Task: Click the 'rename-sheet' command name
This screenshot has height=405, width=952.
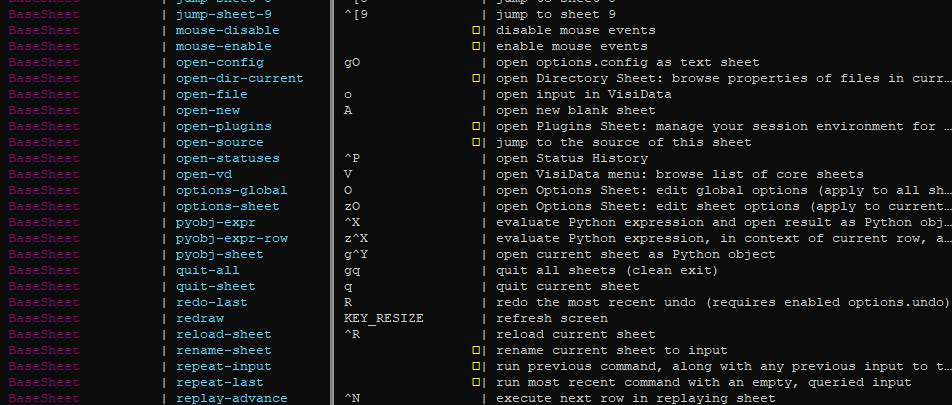Action: point(223,350)
